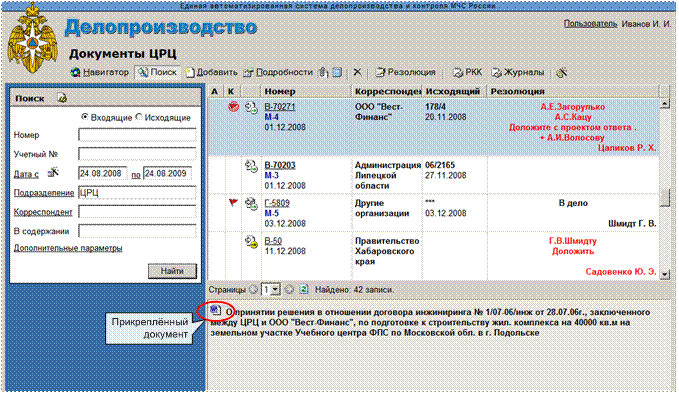This screenshot has width=679, height=395.
Task: Click the М-4 text in first row
Action: [x=272, y=117]
